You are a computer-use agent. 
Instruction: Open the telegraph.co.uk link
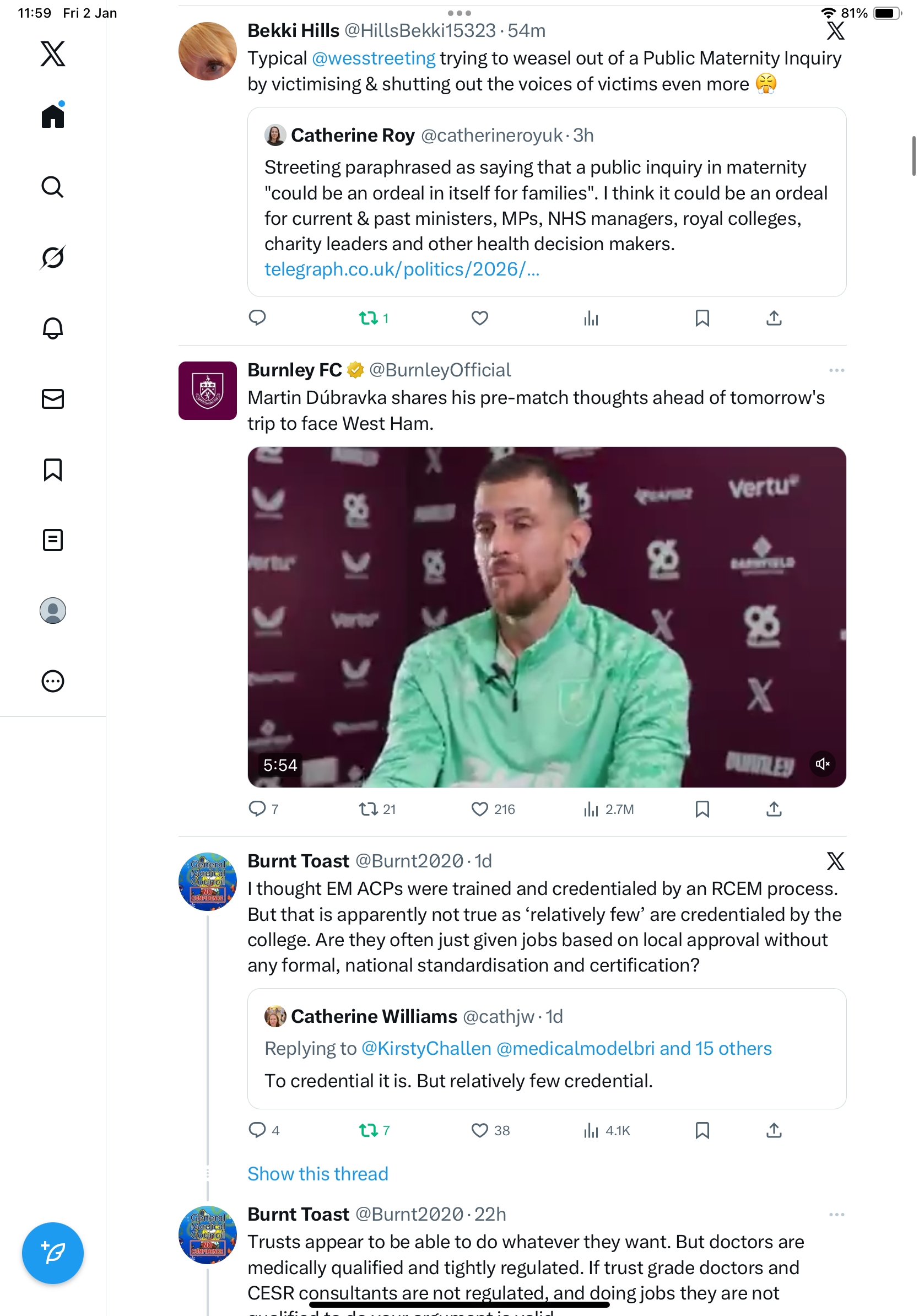[x=402, y=269]
